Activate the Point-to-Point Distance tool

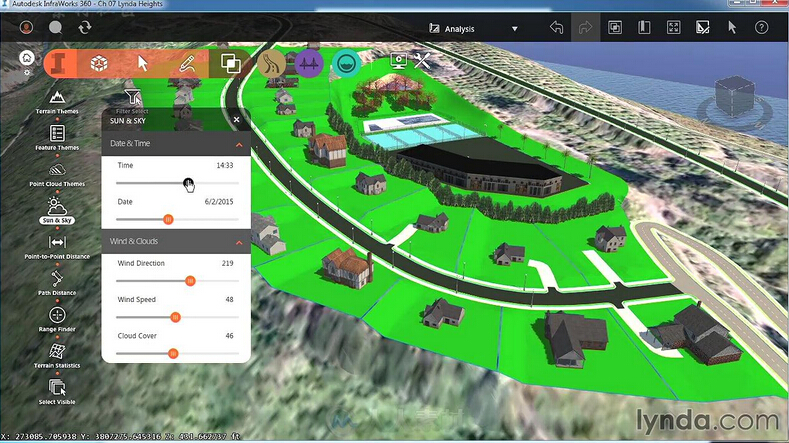click(x=57, y=243)
